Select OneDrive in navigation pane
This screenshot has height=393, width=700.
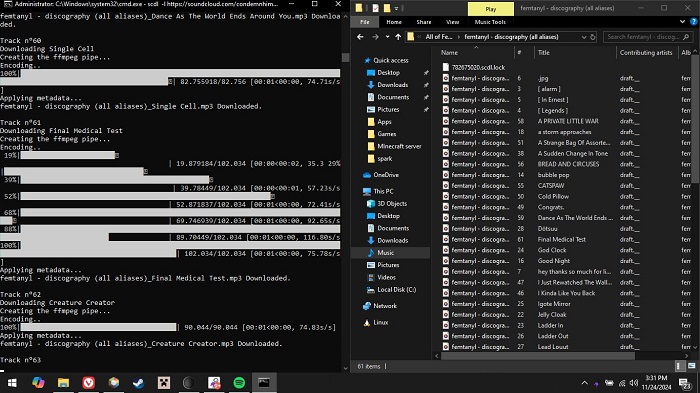(x=386, y=175)
